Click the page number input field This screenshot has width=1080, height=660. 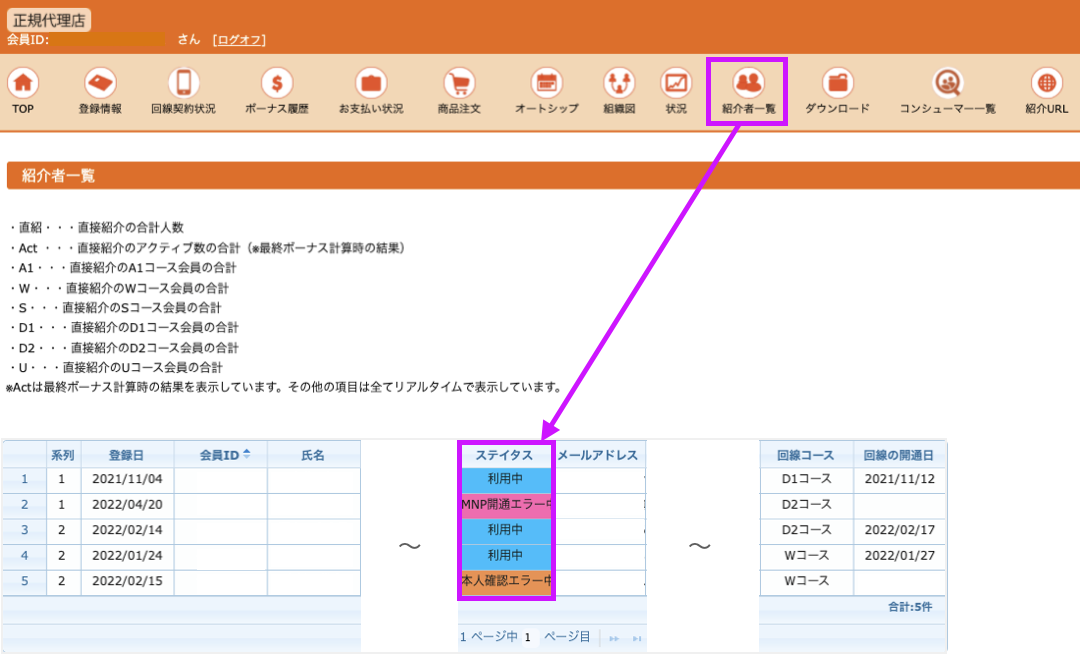(529, 637)
